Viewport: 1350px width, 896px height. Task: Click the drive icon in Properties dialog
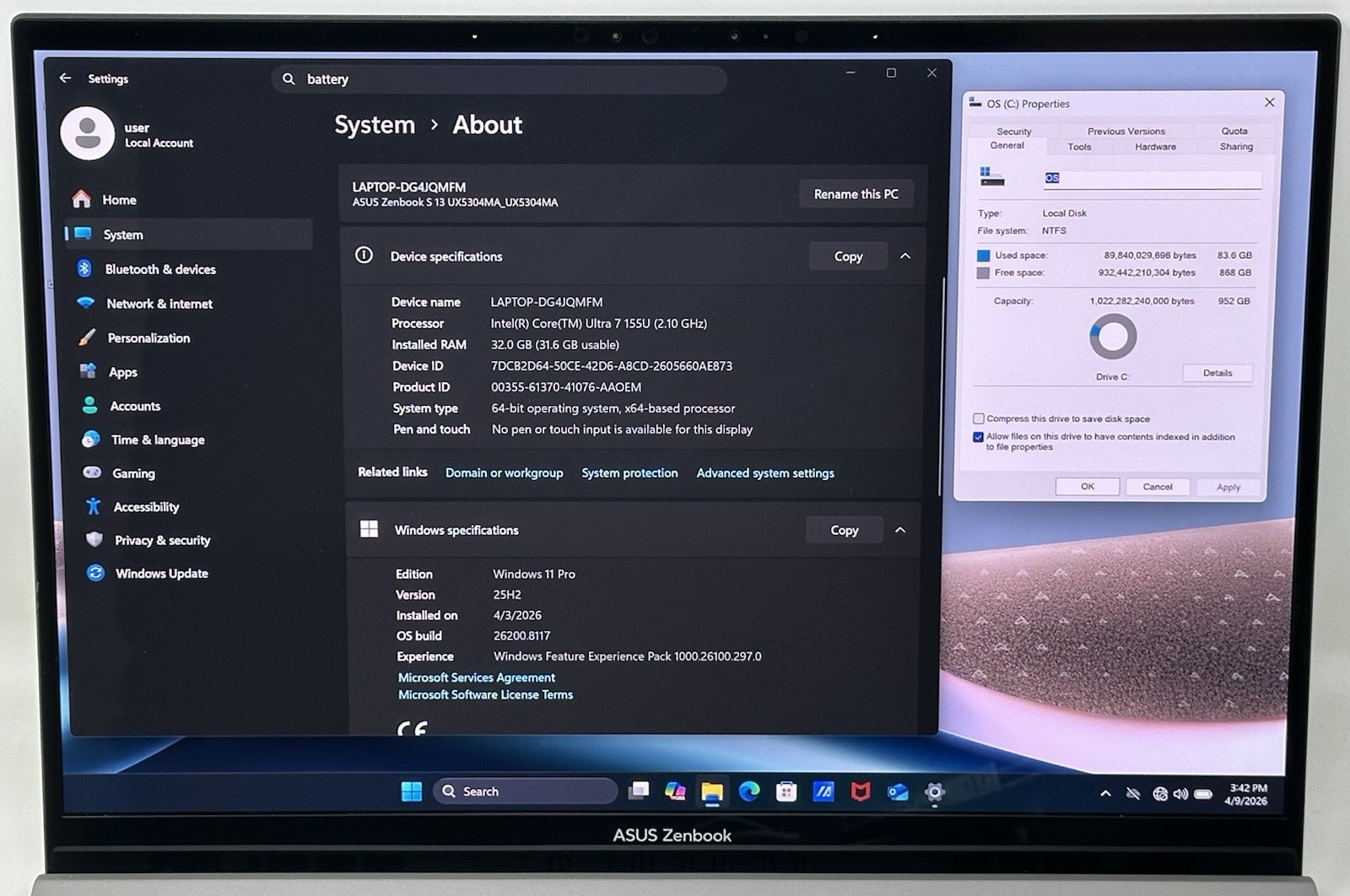pos(991,176)
